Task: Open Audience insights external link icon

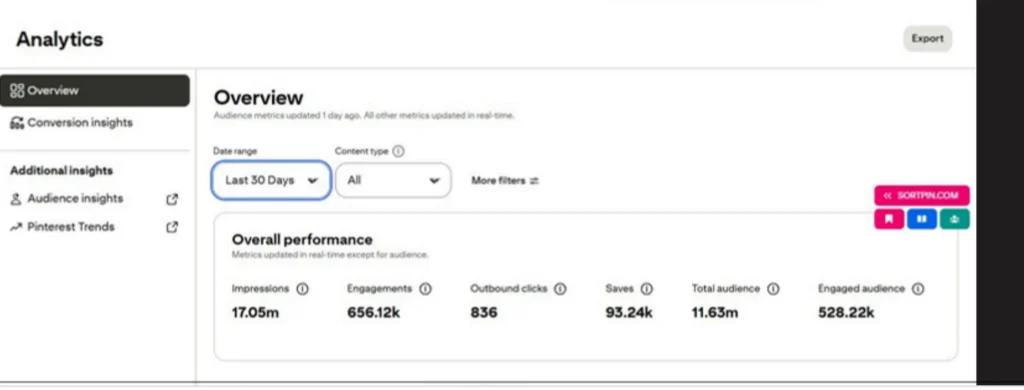Action: coord(172,199)
